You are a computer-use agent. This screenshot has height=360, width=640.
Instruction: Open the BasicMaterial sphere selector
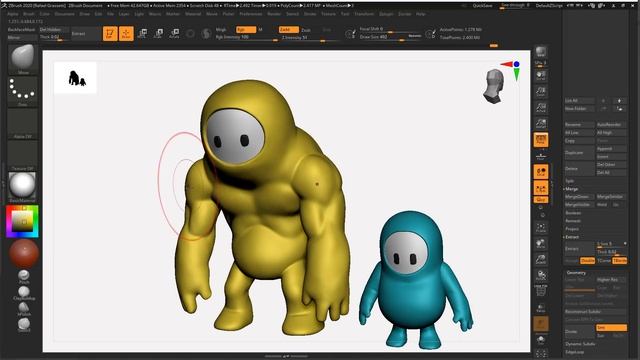point(22,188)
